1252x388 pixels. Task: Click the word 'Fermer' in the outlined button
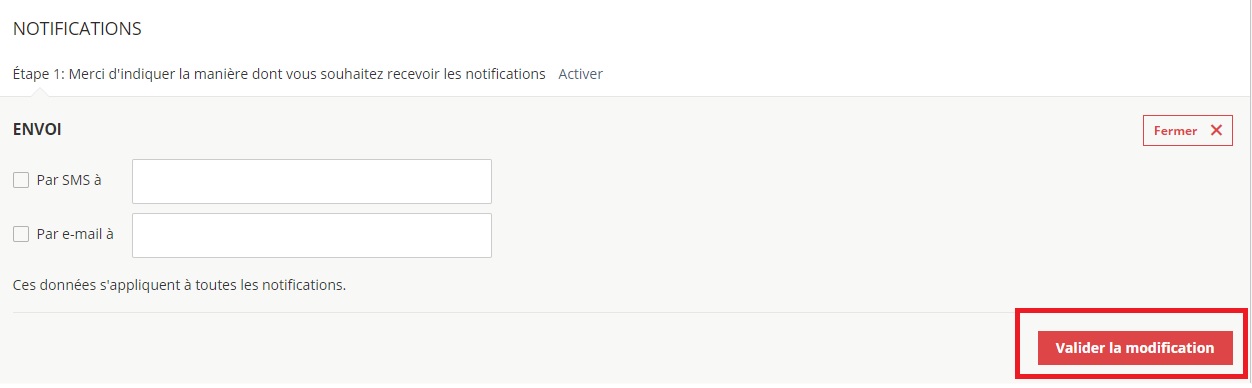click(x=1175, y=131)
